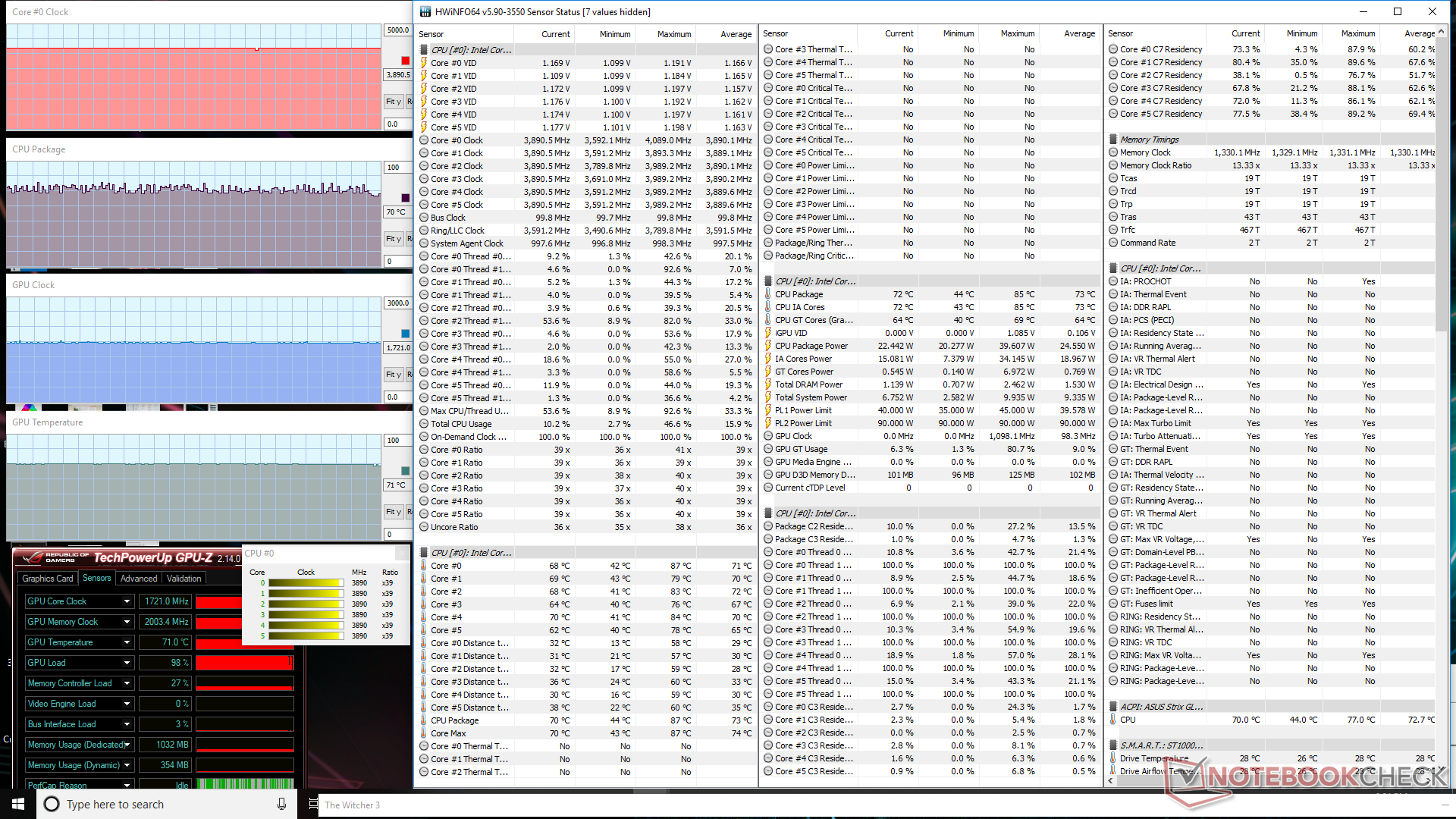Click the red color swatch on Core #0 Clock graph
This screenshot has width=1456, height=819.
[x=405, y=61]
